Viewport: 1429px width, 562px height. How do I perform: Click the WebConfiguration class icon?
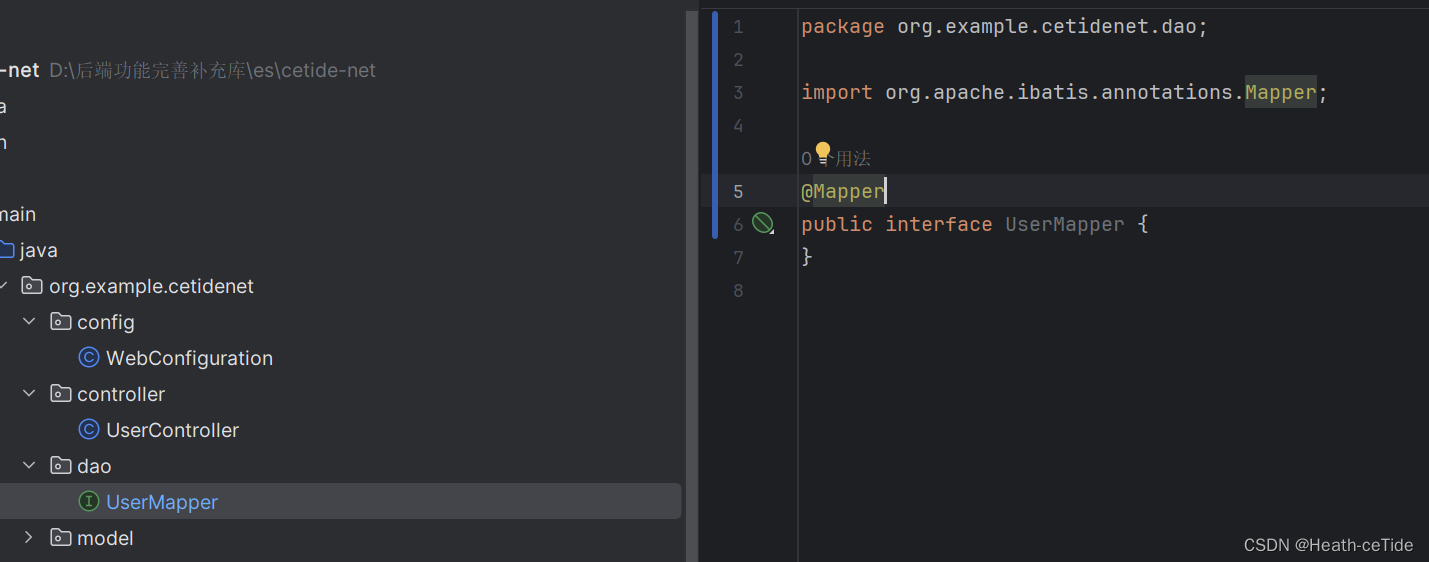[x=89, y=358]
